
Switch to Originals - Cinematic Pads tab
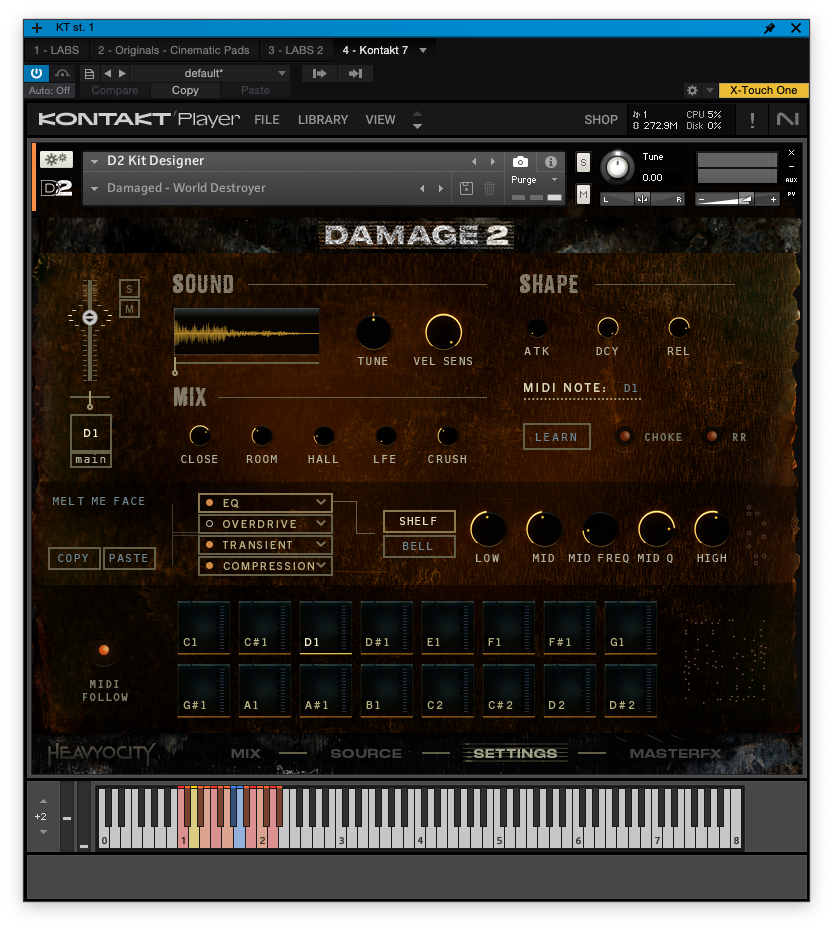(x=174, y=50)
